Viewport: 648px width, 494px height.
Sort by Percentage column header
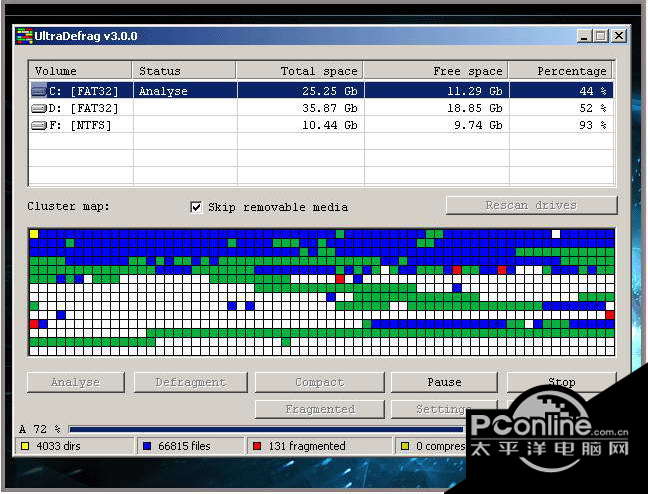tap(561, 71)
